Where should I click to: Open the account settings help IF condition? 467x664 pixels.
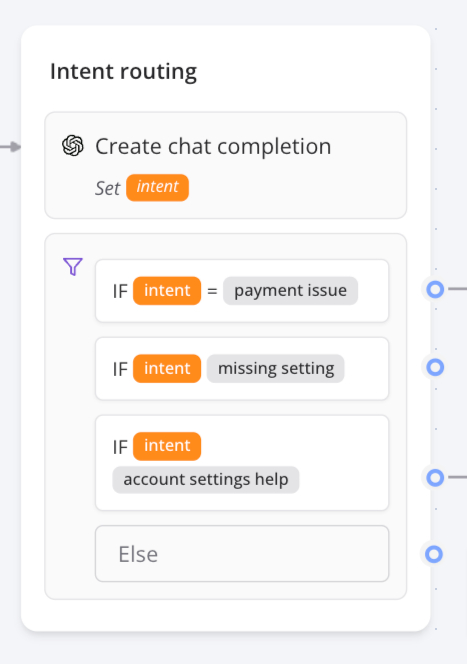(242, 463)
